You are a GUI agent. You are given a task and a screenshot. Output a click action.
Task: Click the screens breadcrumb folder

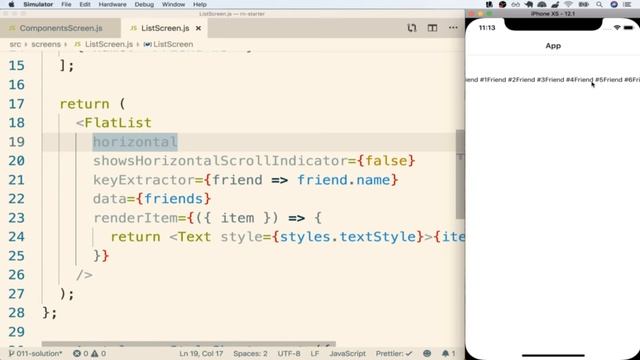click(x=46, y=44)
